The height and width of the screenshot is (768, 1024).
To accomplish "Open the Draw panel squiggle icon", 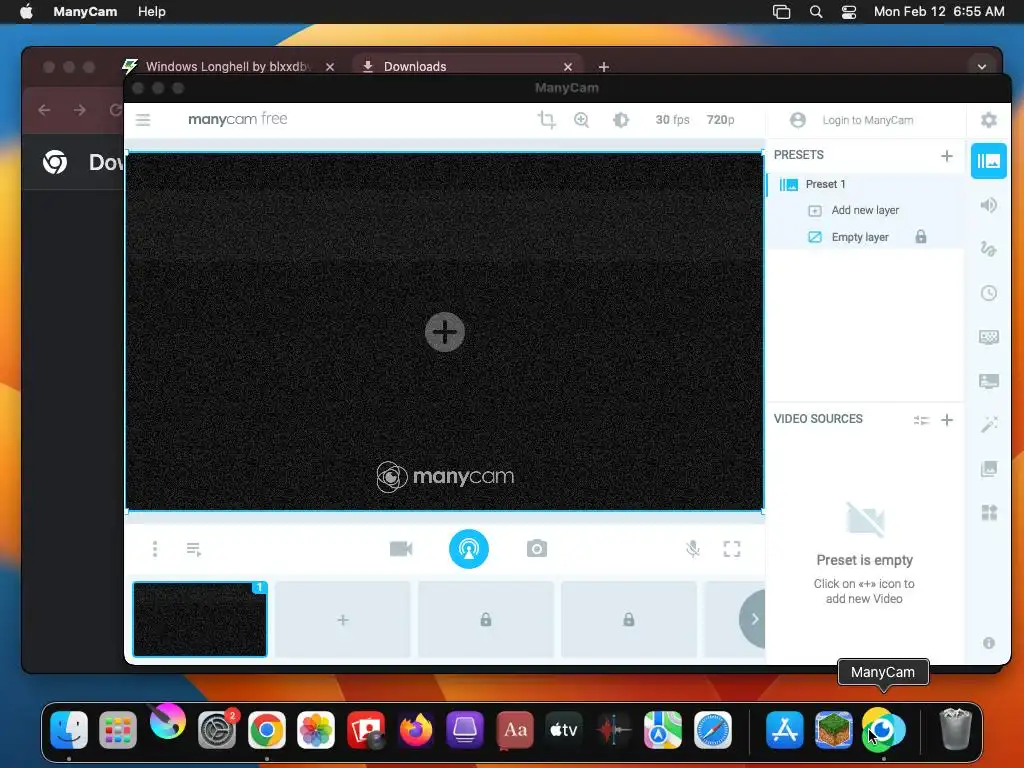I will pyautogui.click(x=989, y=249).
